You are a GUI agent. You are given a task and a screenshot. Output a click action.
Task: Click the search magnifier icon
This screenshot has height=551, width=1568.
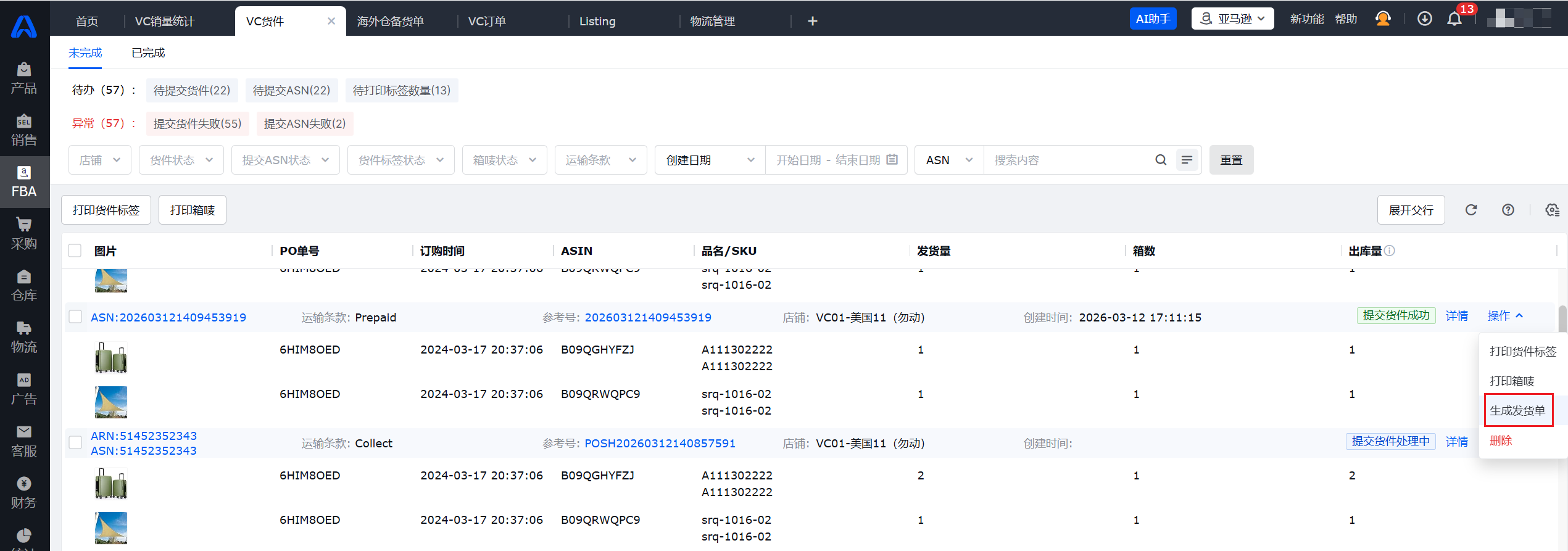[x=1160, y=160]
